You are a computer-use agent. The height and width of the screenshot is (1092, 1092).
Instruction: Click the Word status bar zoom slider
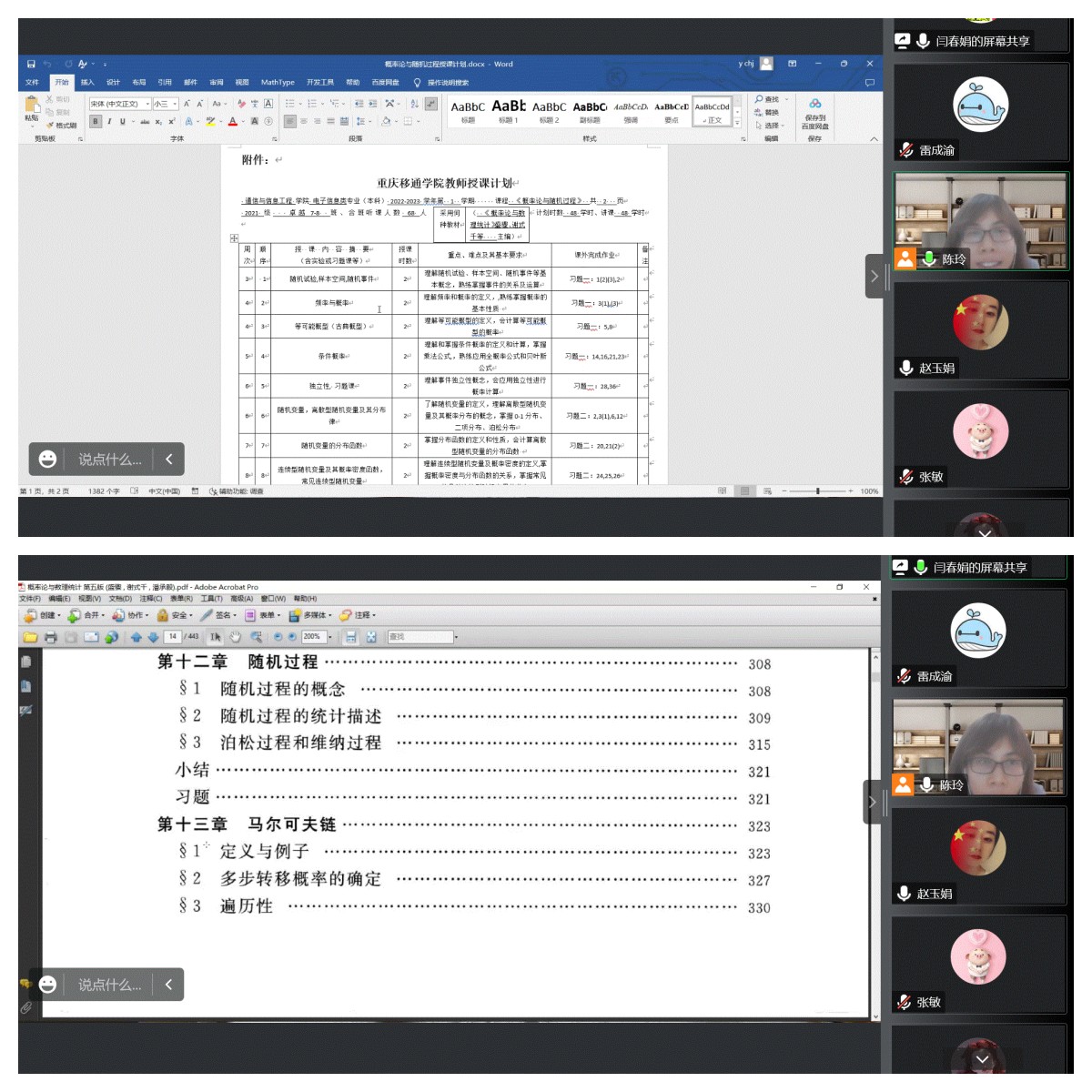pyautogui.click(x=817, y=491)
